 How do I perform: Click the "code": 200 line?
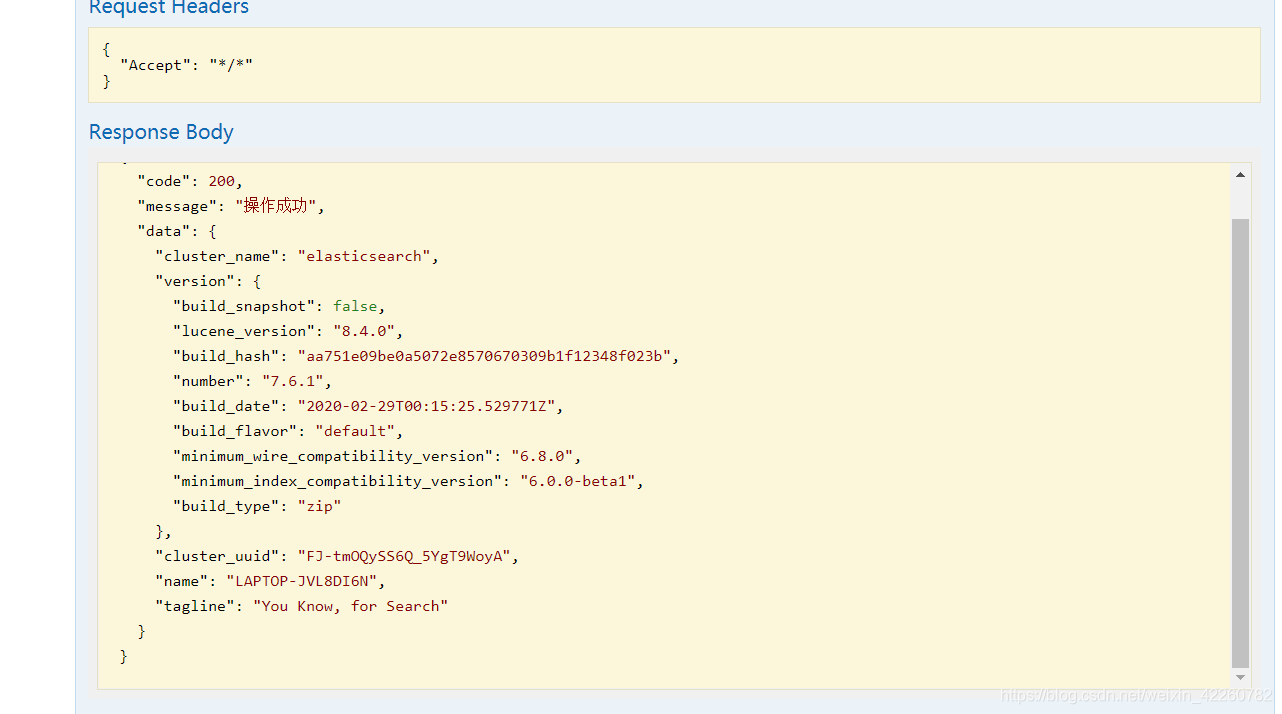click(190, 181)
